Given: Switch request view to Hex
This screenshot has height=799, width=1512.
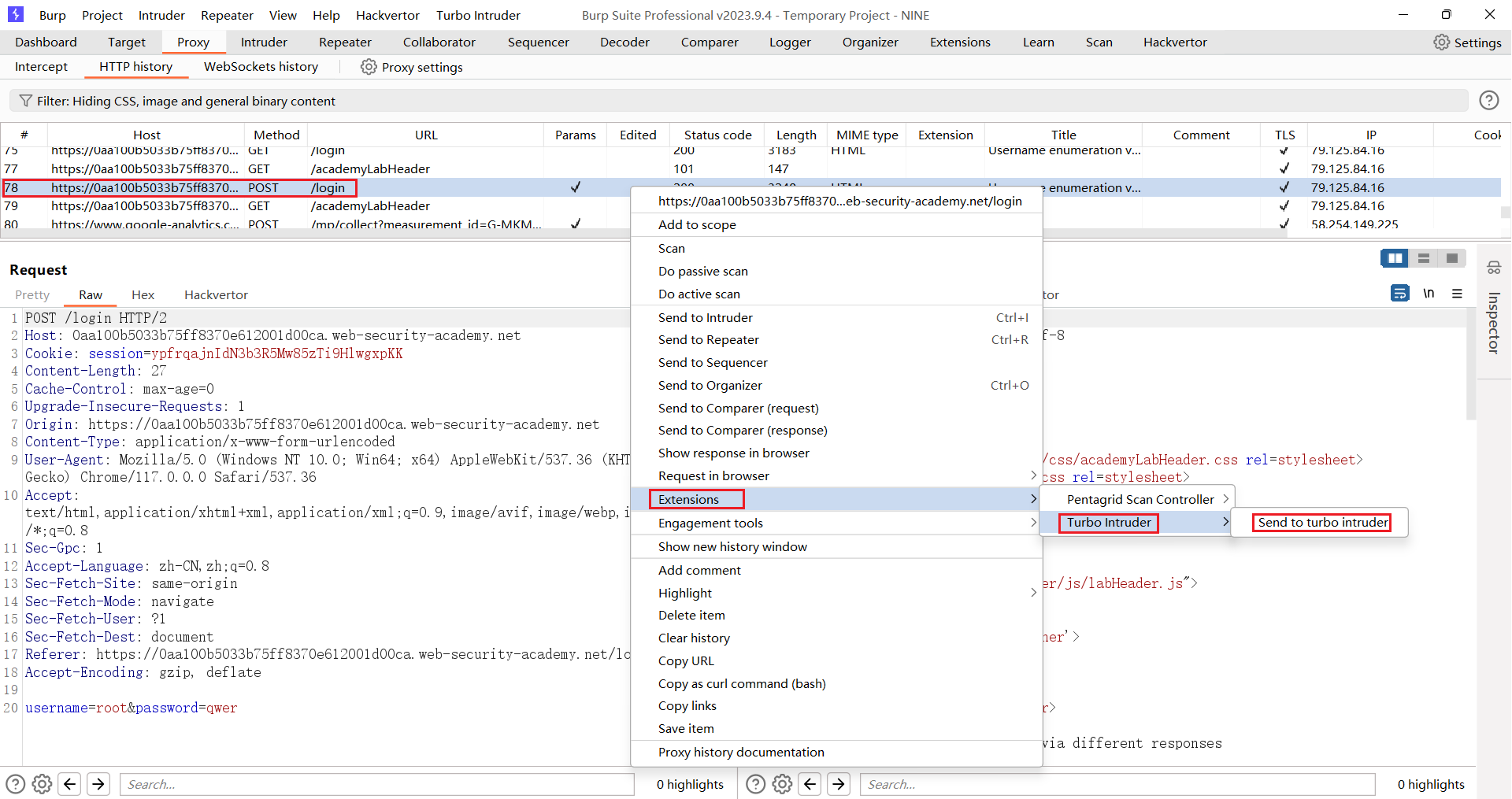Looking at the screenshot, I should point(143,294).
